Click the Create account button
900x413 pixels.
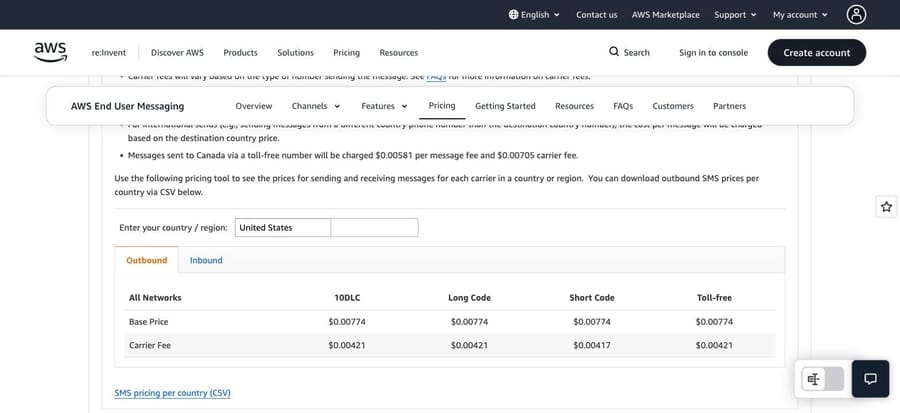817,53
